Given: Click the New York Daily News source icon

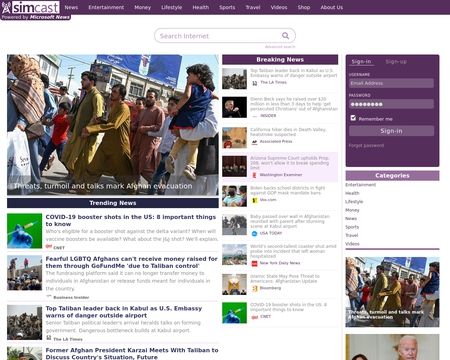Looking at the screenshot, I should (254, 263).
